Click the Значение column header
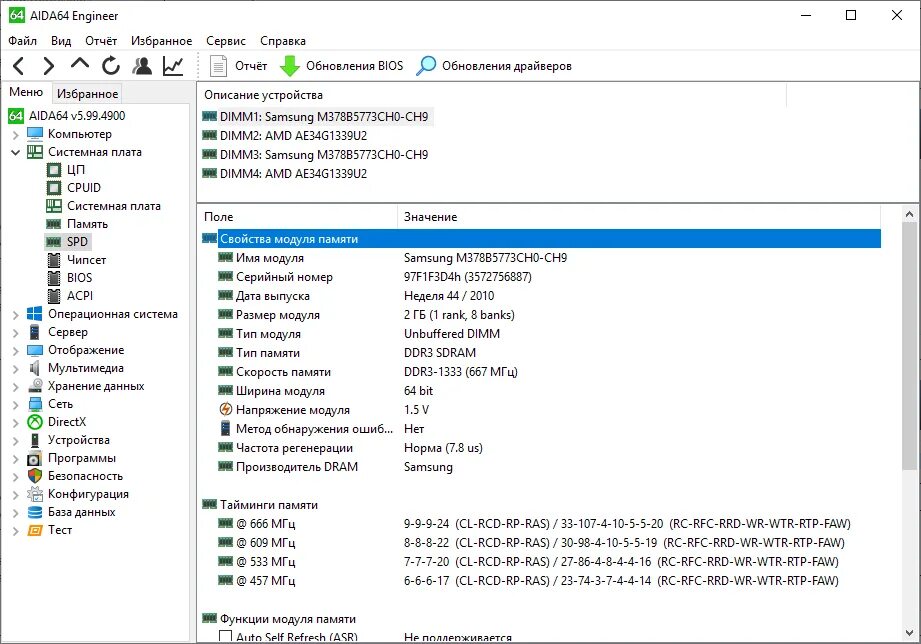 (639, 217)
